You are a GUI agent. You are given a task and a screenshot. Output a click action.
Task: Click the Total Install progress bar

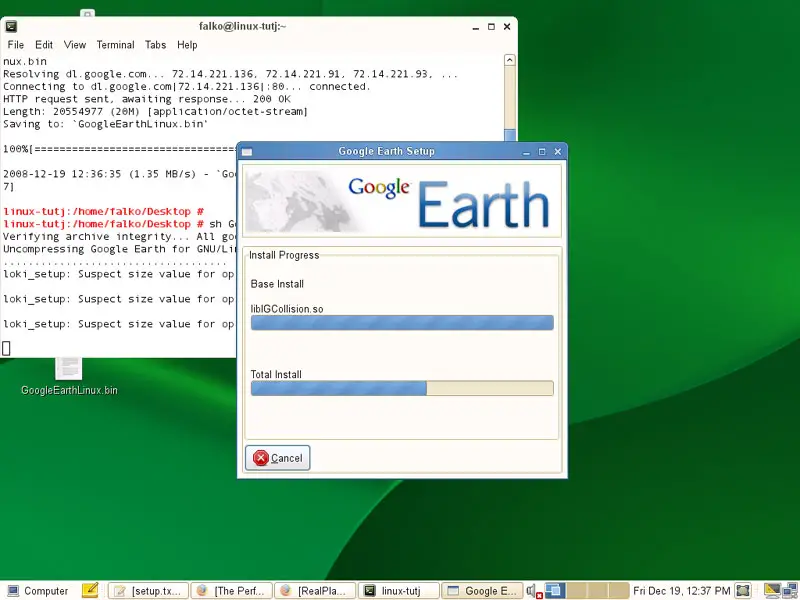(402, 388)
